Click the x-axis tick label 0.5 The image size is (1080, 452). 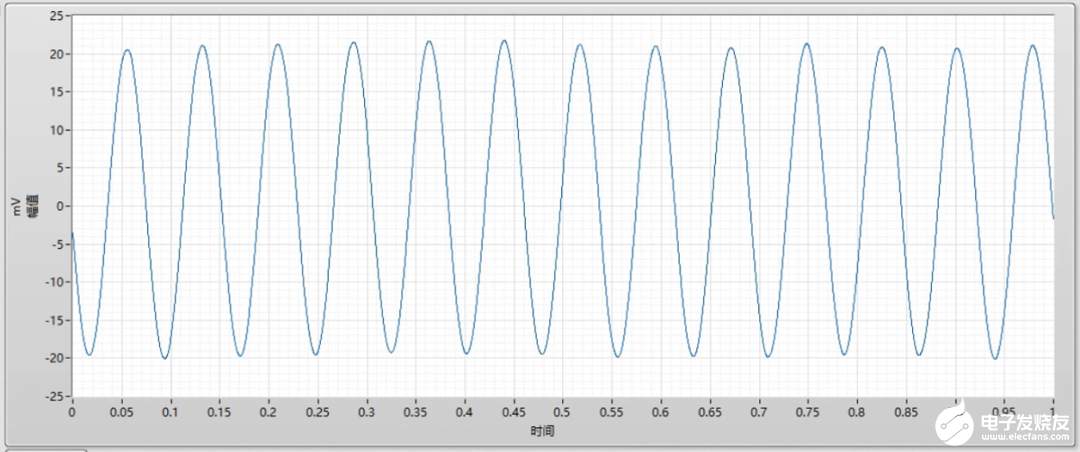click(563, 411)
